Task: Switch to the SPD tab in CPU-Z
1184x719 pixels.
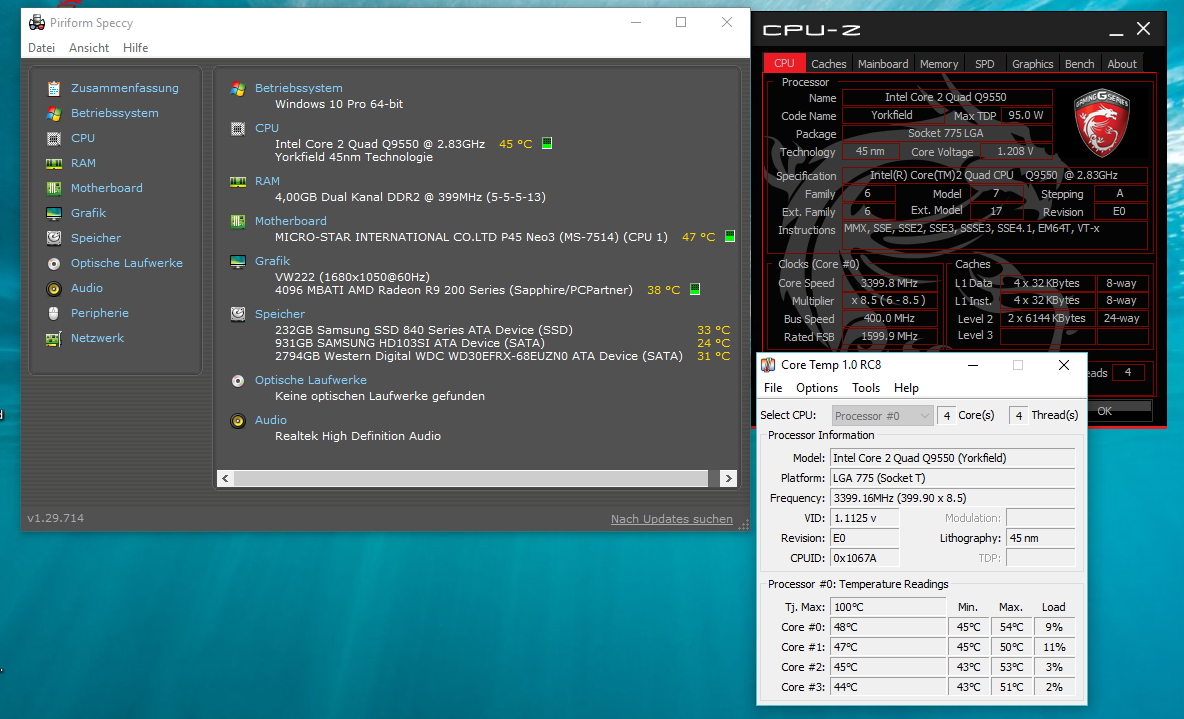Action: click(x=985, y=63)
